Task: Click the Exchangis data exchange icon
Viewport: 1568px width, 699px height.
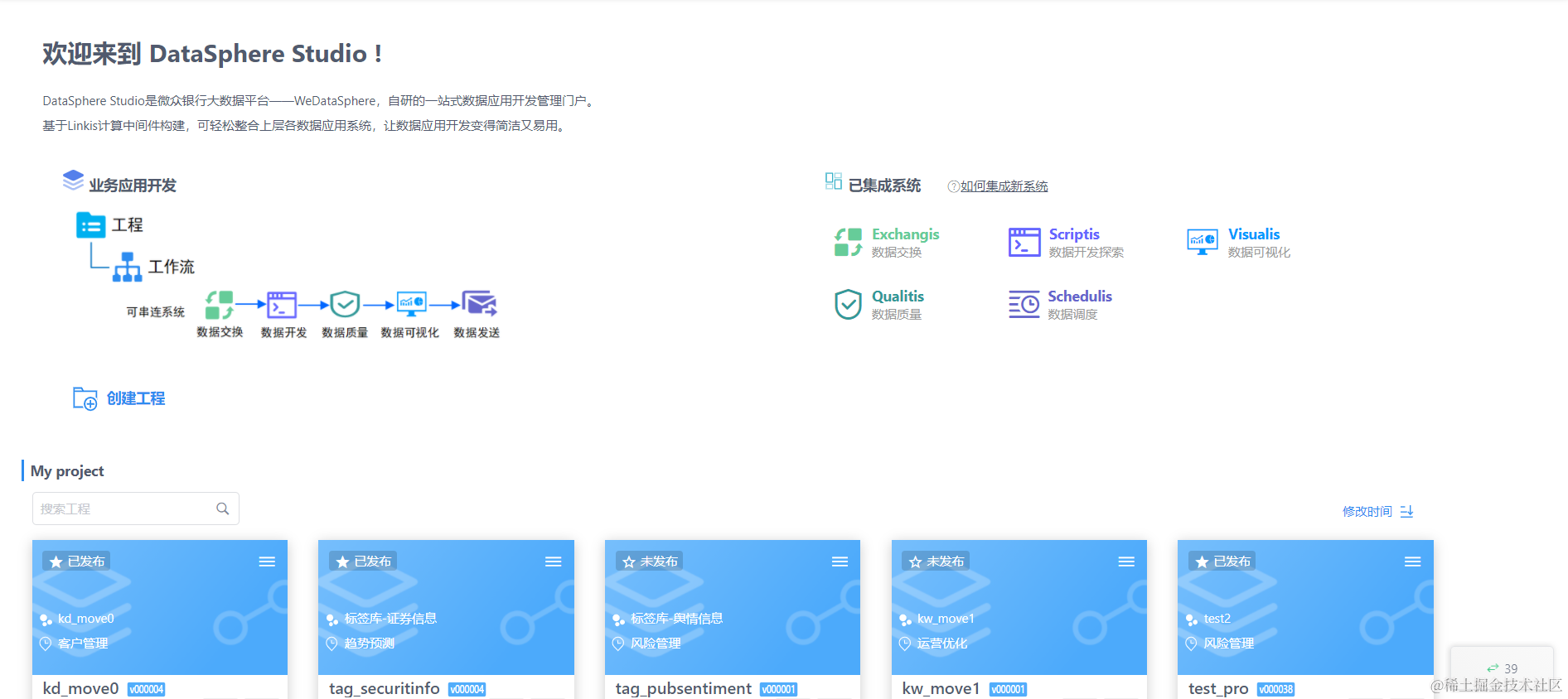Action: click(x=848, y=242)
